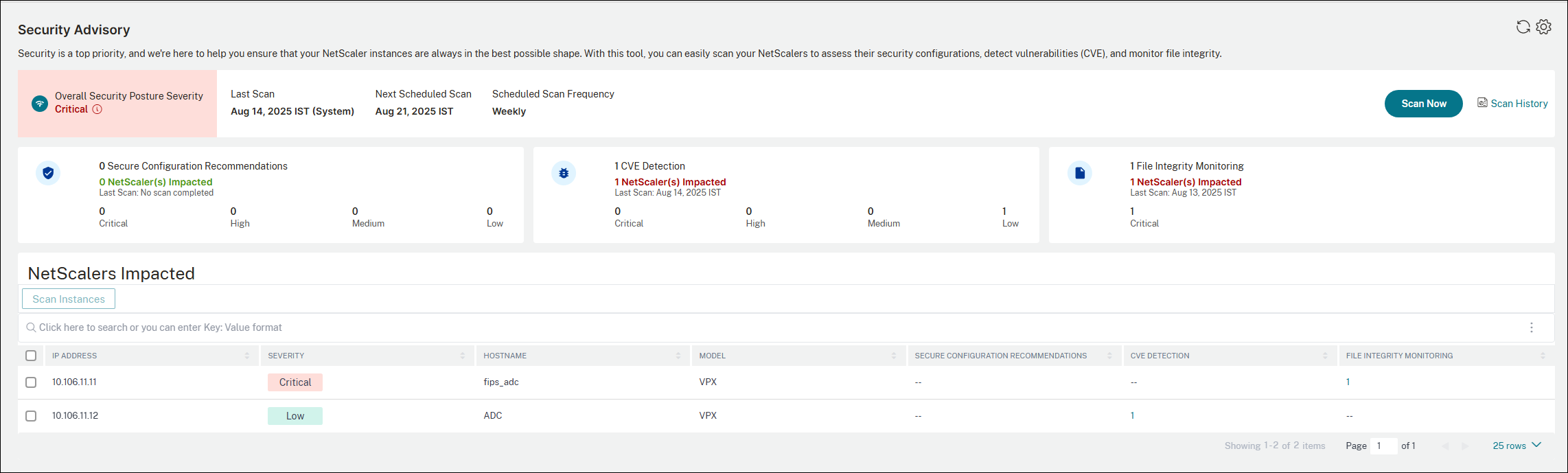Click the 0 Secure Configuration Recommendations title
Screen dimensions: 1568x473
[193, 166]
